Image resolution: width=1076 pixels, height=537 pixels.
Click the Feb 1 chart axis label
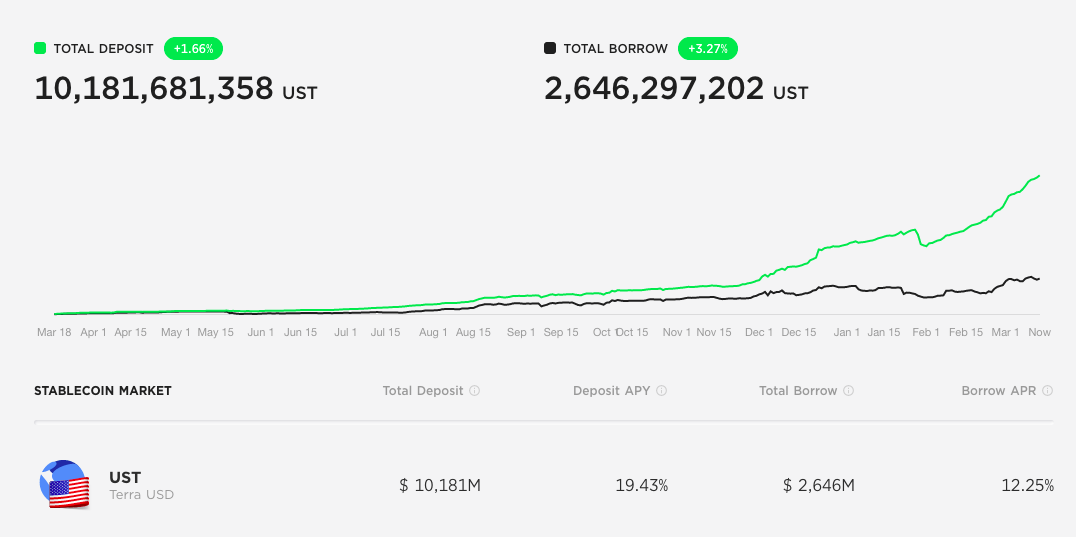point(926,332)
